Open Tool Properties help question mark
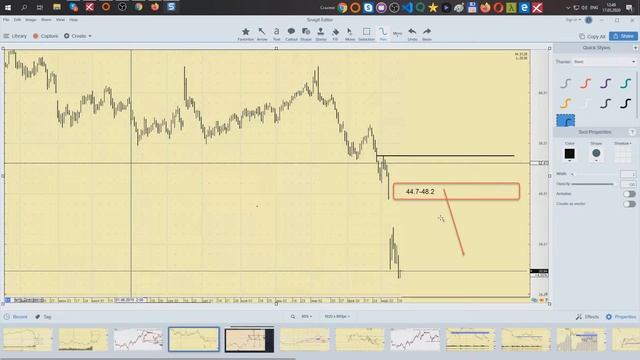The height and width of the screenshot is (360, 640). (x=632, y=132)
